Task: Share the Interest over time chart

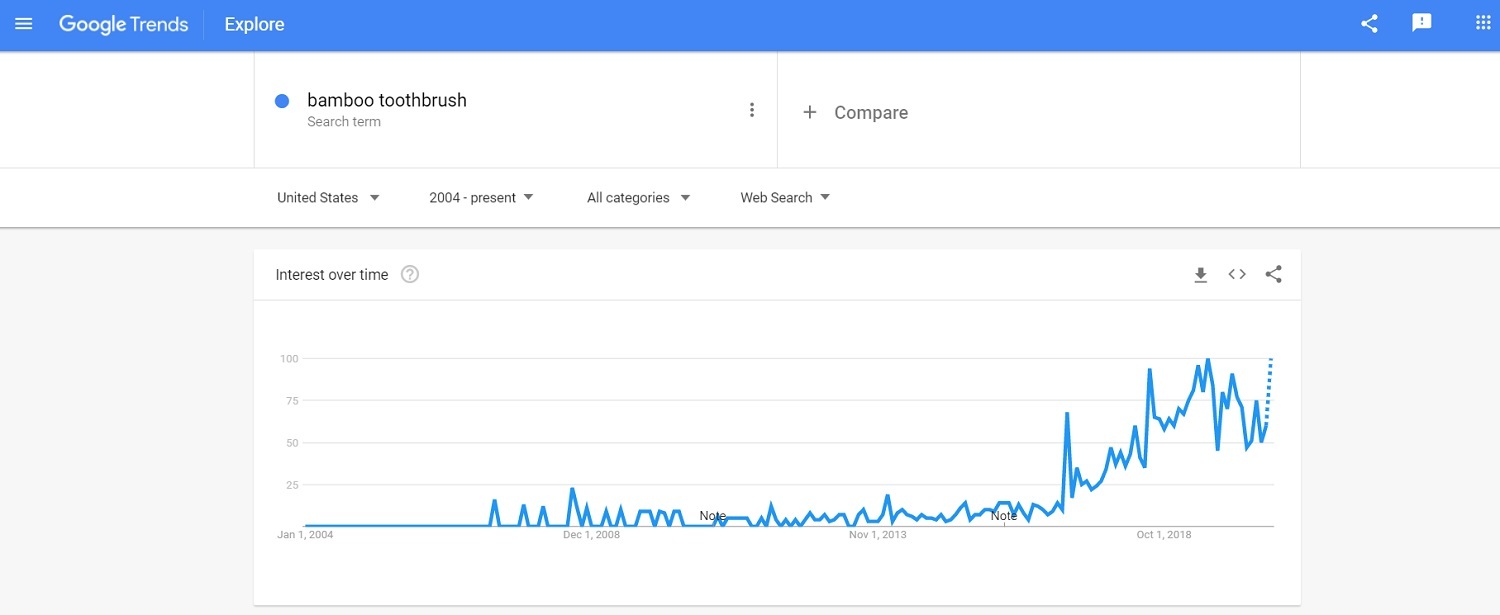Action: [x=1273, y=274]
